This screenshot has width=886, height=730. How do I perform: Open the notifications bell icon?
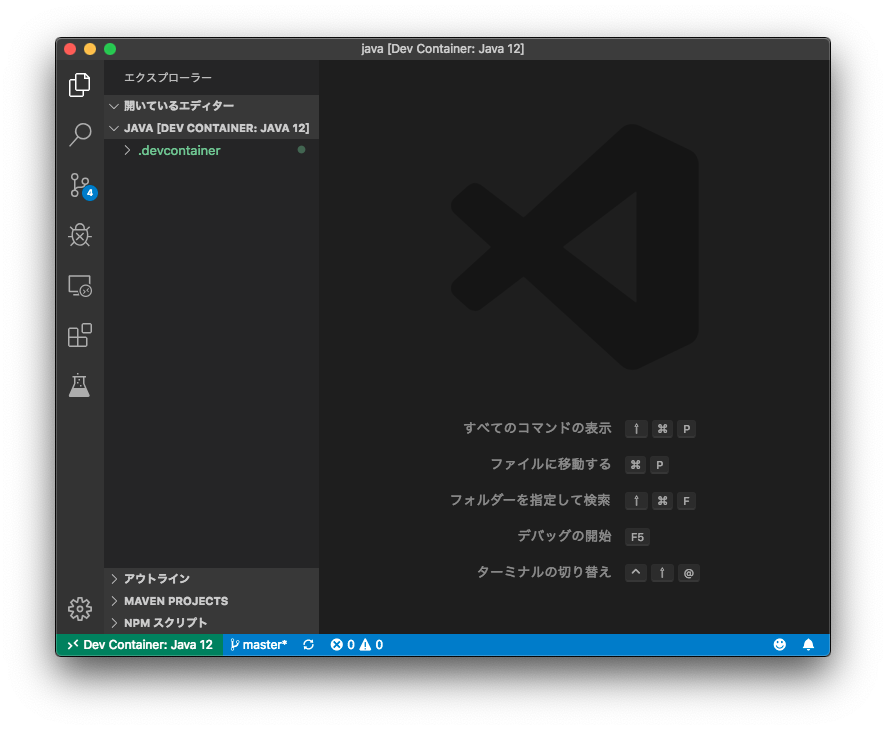[x=809, y=645]
